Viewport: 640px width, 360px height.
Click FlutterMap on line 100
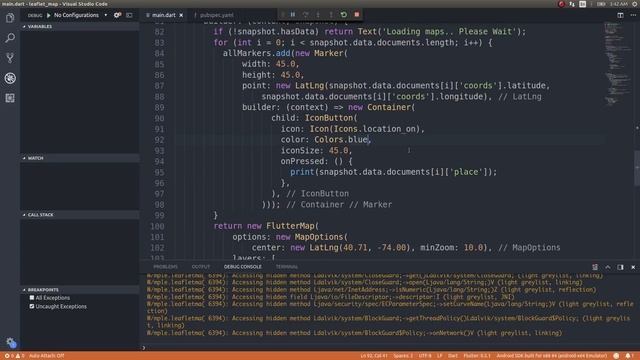click(290, 226)
